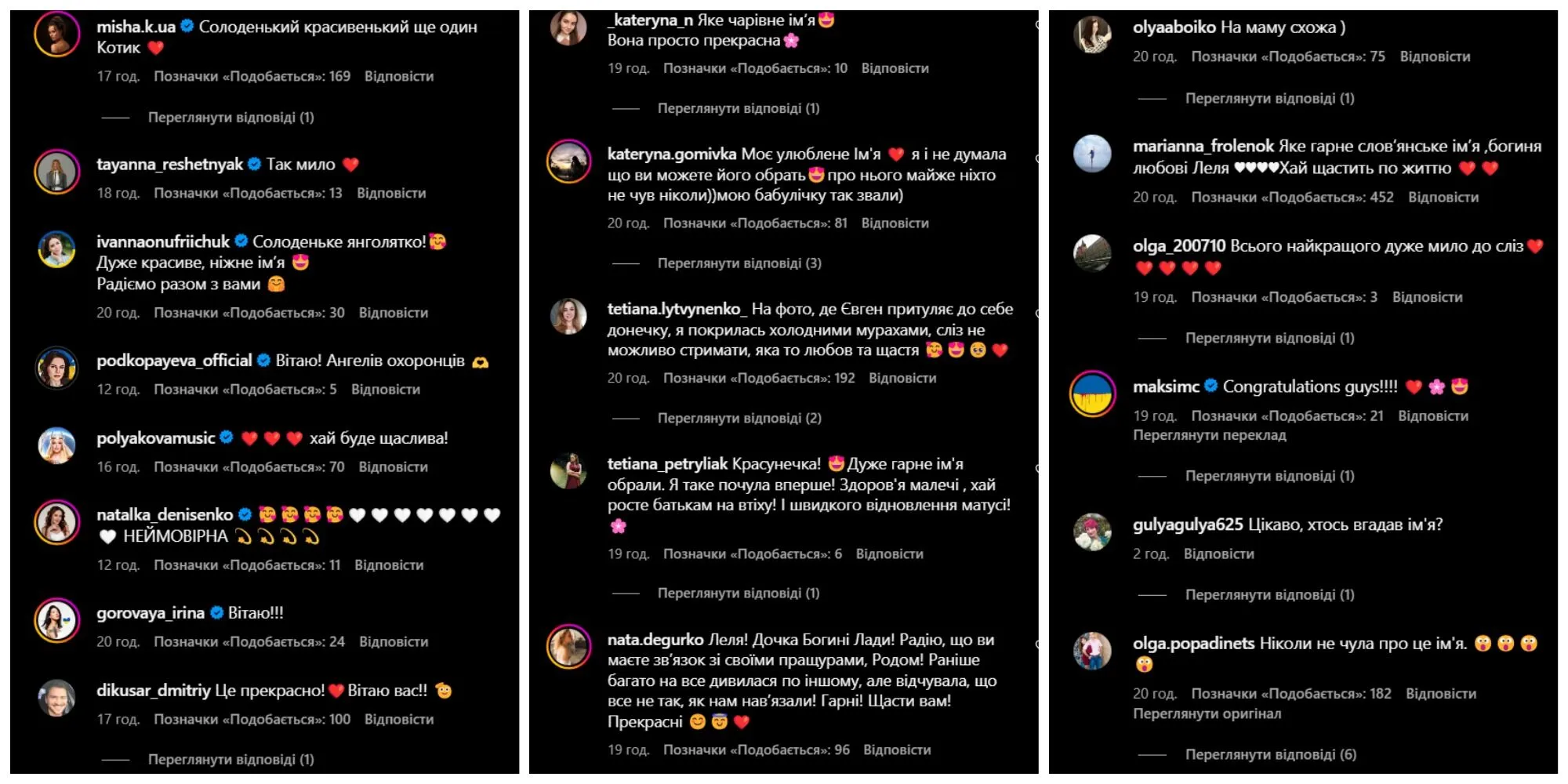The height and width of the screenshot is (784, 1568).
Task: Open misha.k.ua profile avatar
Action: coord(57,34)
